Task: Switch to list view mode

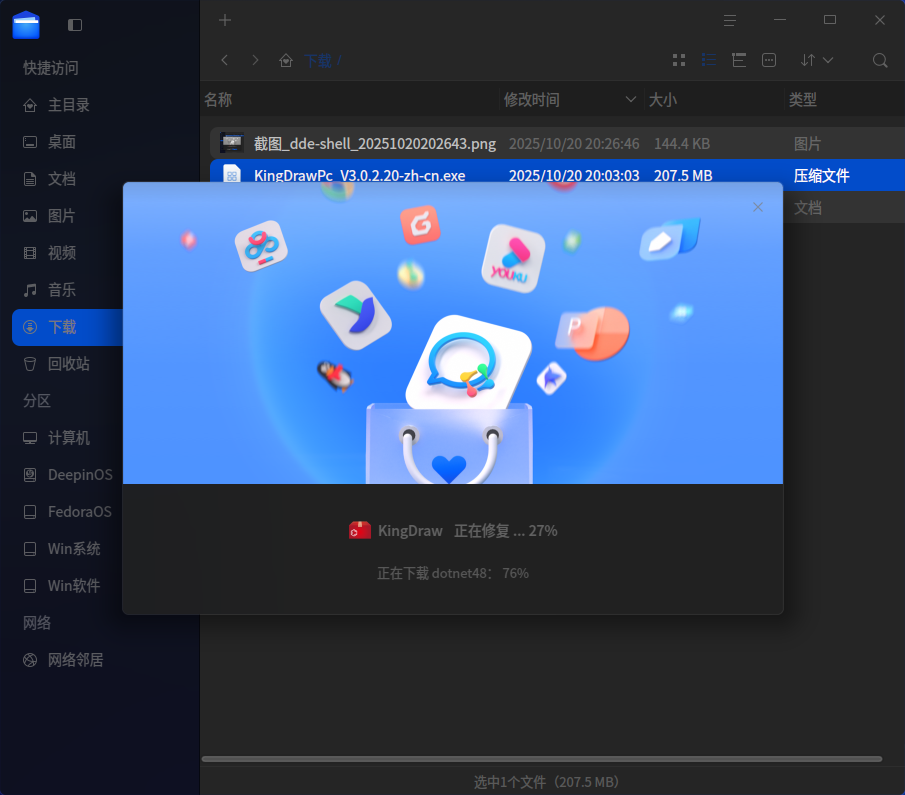Action: point(709,60)
